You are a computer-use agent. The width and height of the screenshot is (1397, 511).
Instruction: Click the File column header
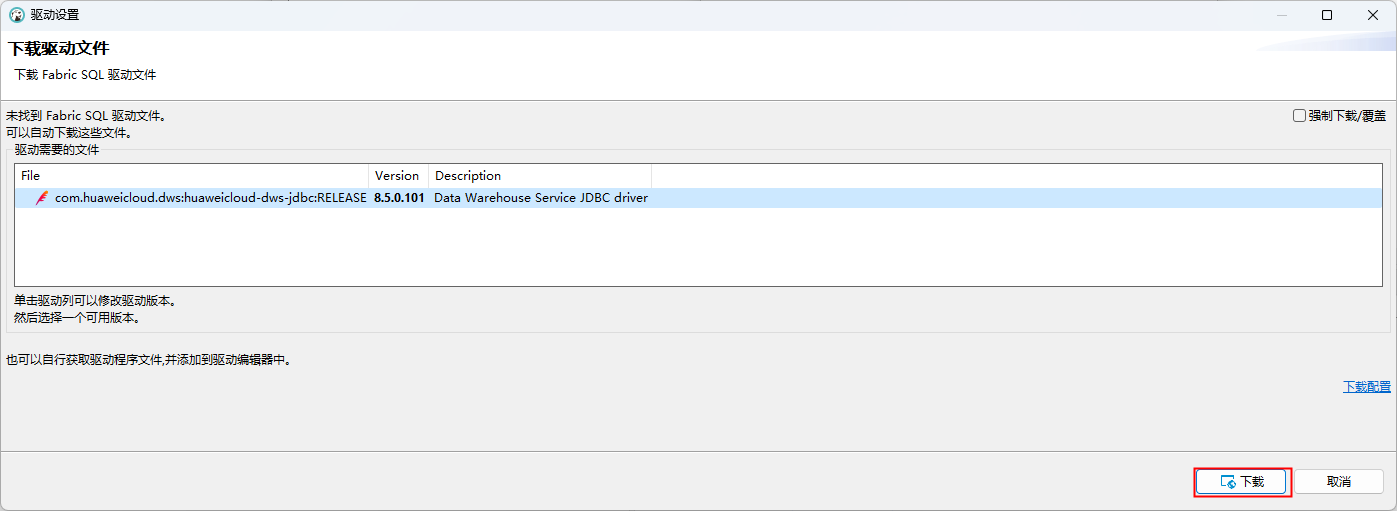(192, 176)
